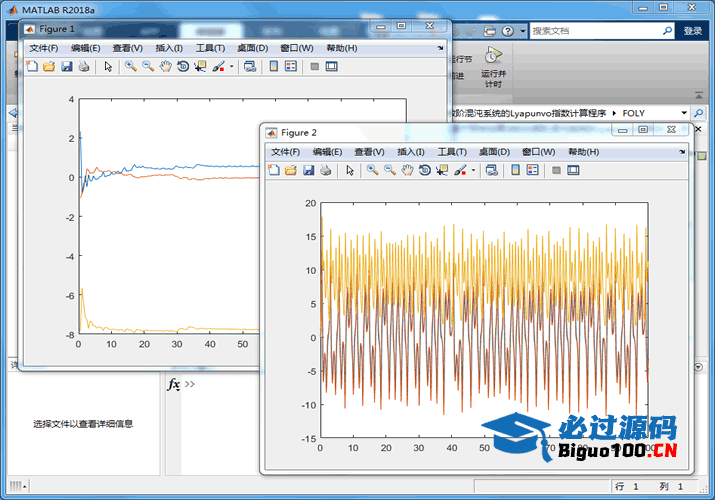715x500 pixels.
Task: Select Edit Plot arrow in Figure 1 toolbar
Action: tap(108, 67)
